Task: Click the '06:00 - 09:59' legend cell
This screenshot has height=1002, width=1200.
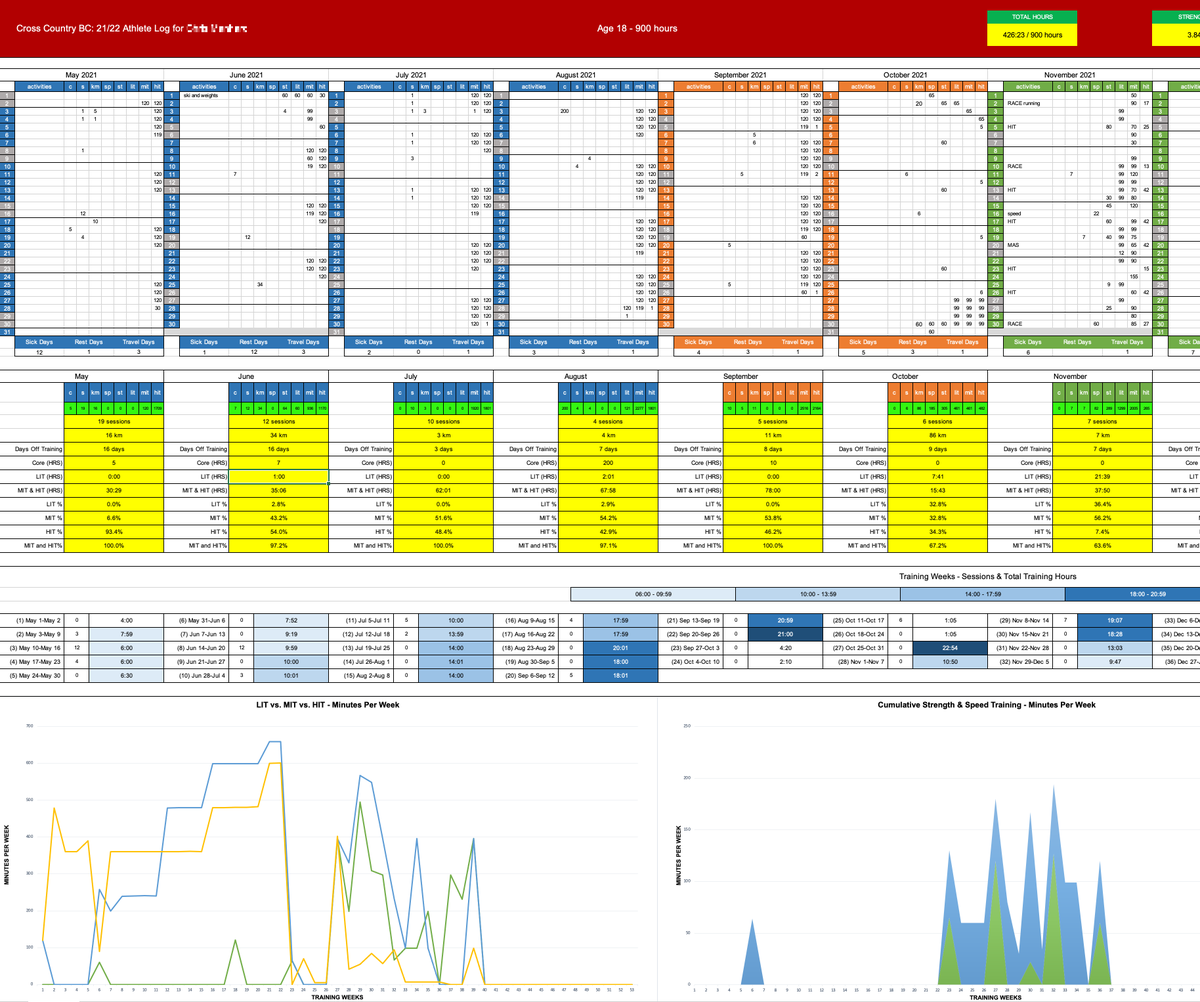Action: [651, 594]
